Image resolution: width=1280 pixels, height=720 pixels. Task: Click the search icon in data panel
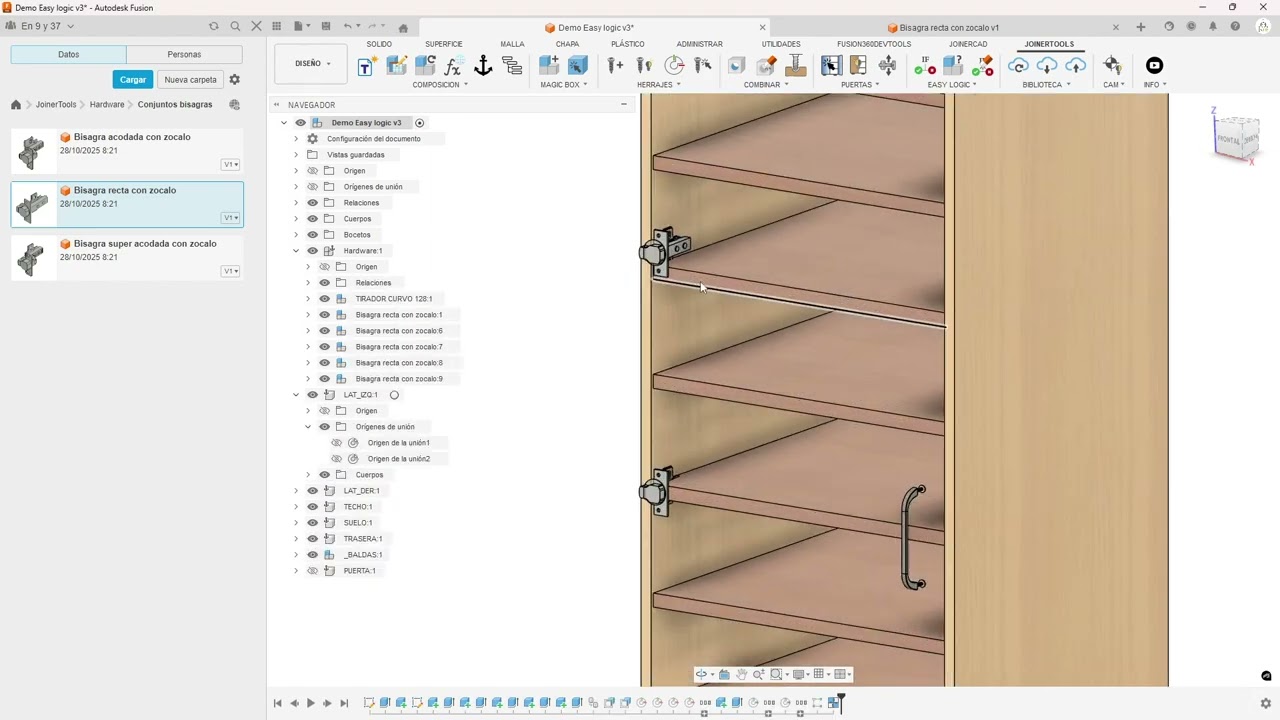[235, 26]
